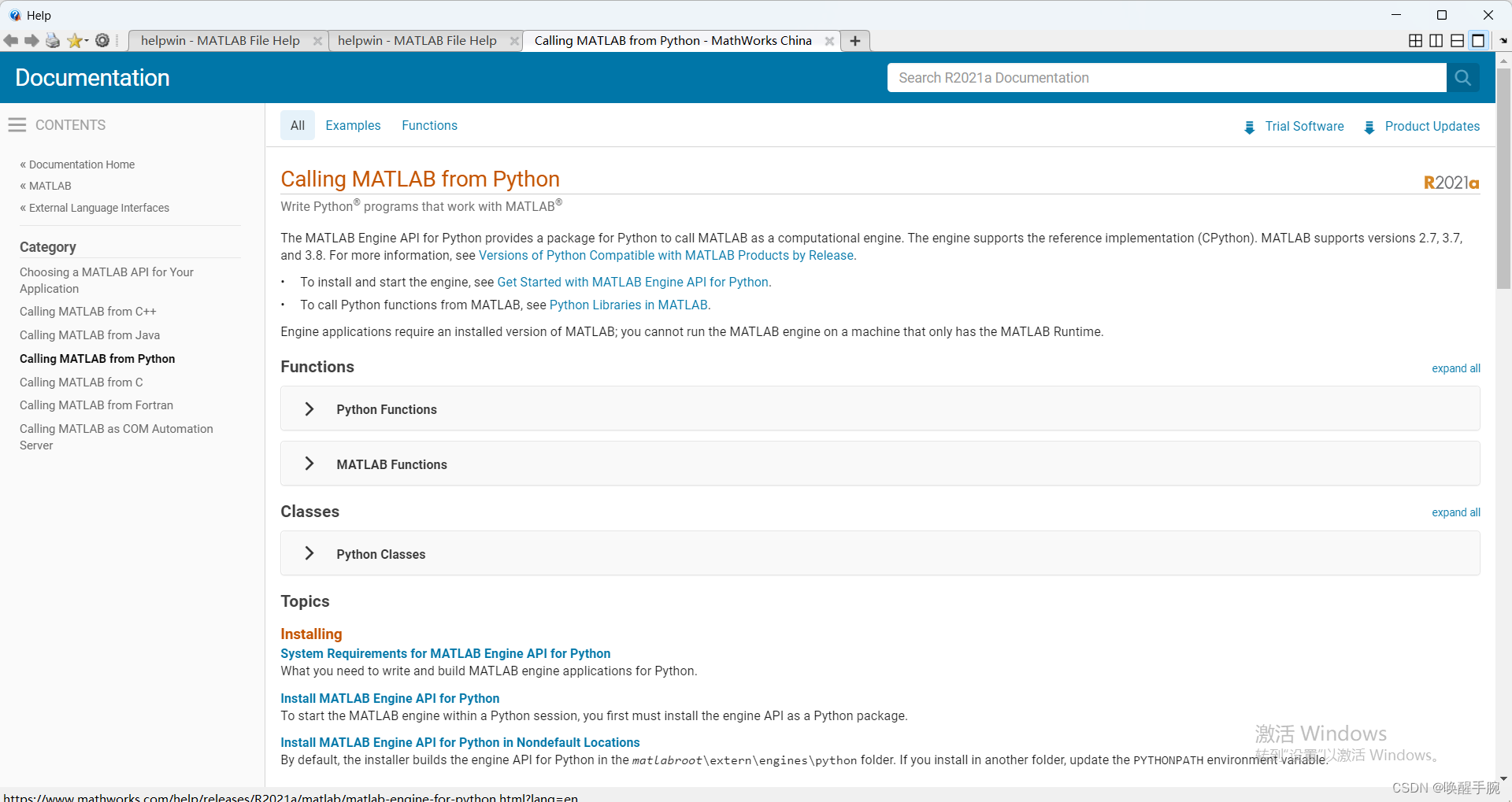Print the current help page

51,40
